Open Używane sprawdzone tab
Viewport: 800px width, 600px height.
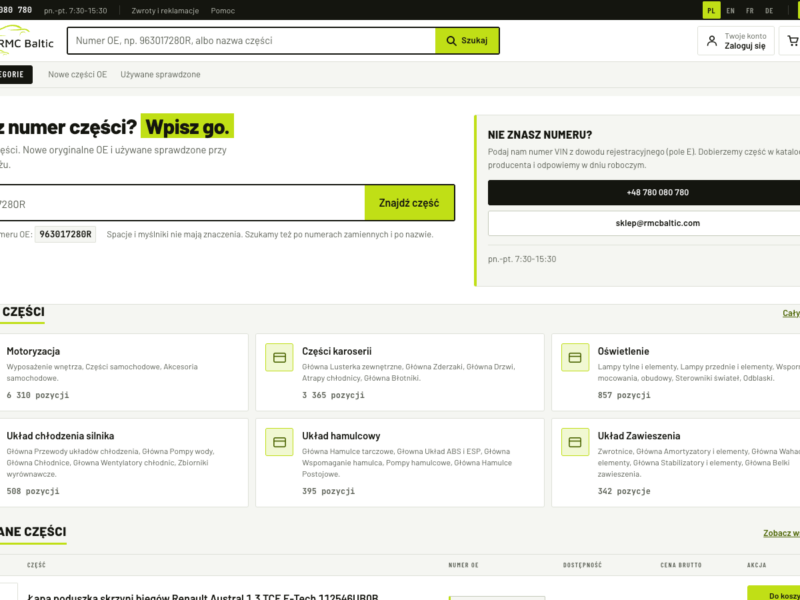click(160, 74)
